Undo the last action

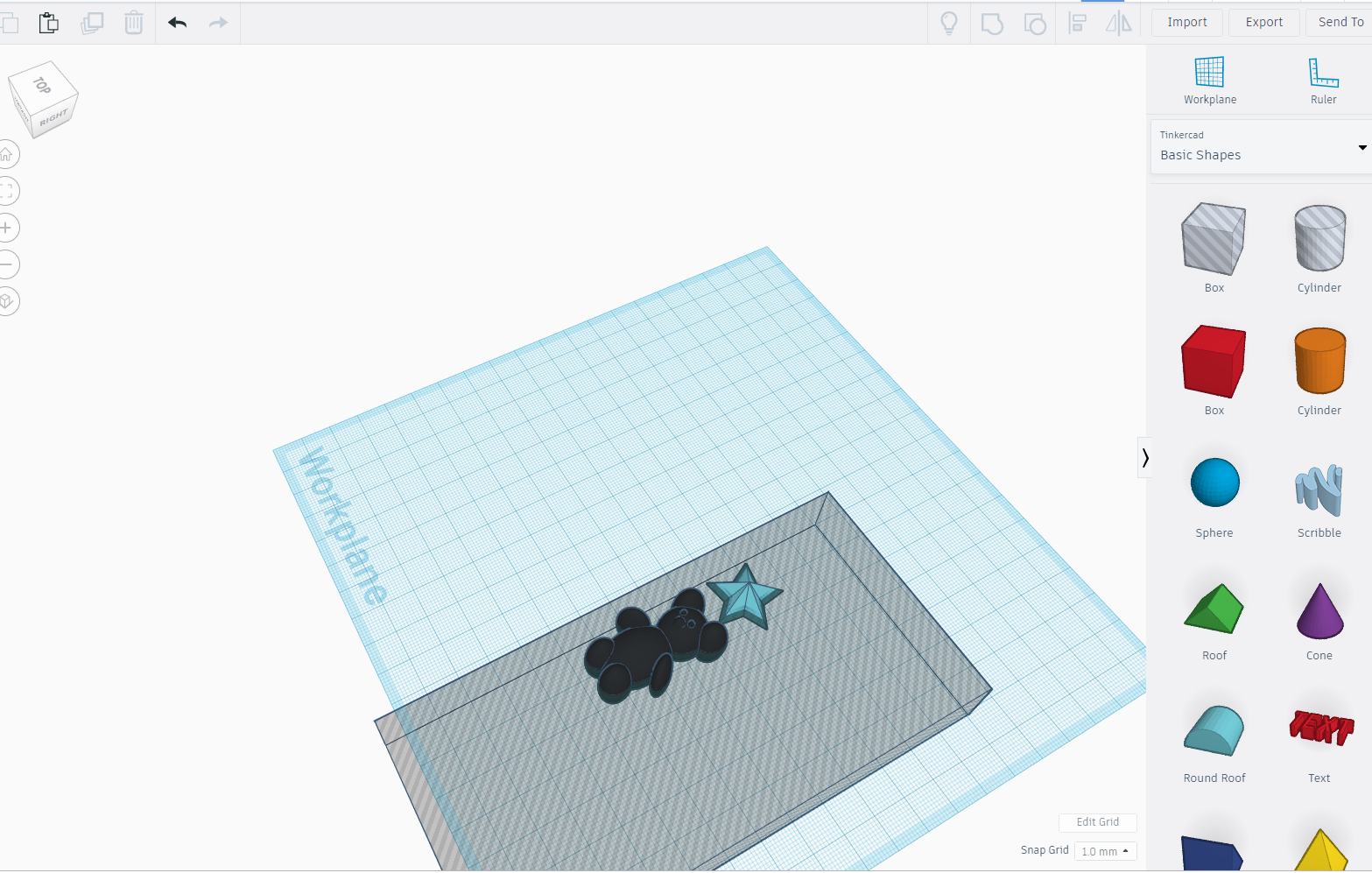(177, 23)
